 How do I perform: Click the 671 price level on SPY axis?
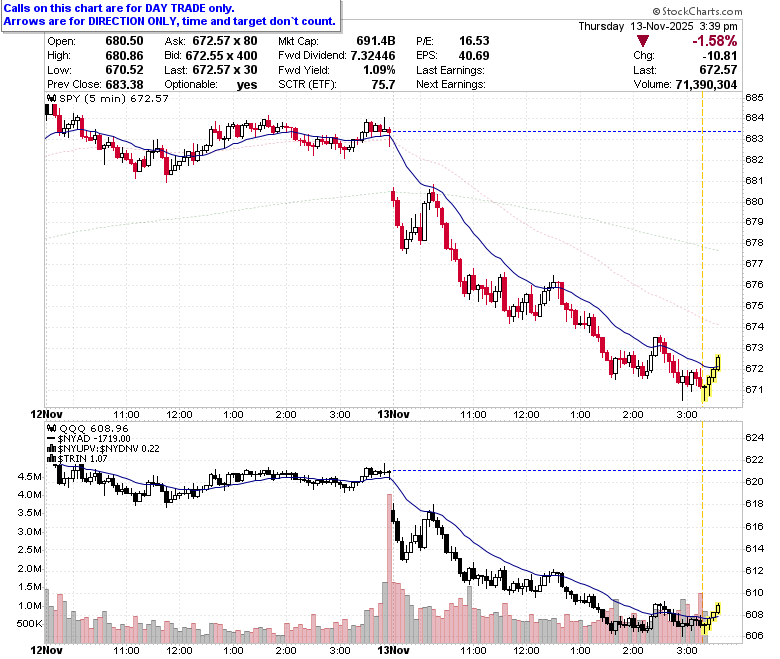click(x=754, y=389)
